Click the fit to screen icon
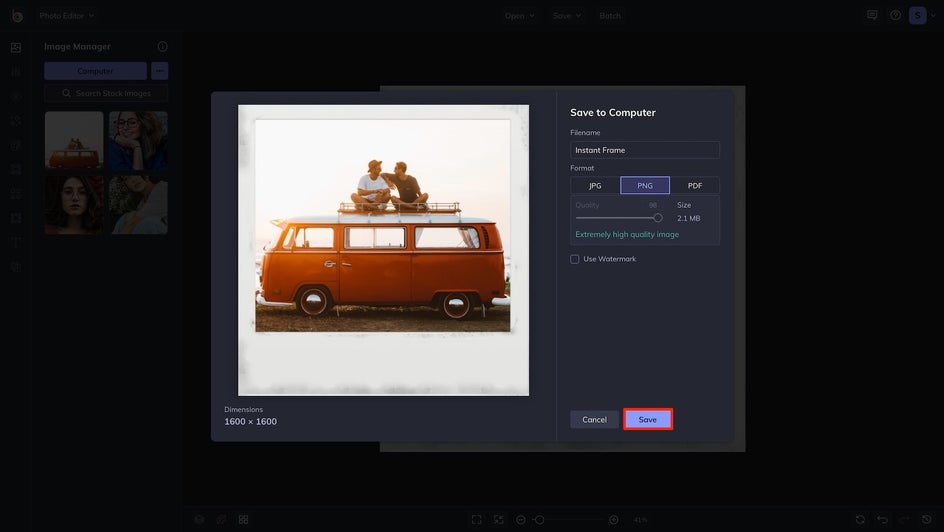This screenshot has height=532, width=944. coord(476,519)
